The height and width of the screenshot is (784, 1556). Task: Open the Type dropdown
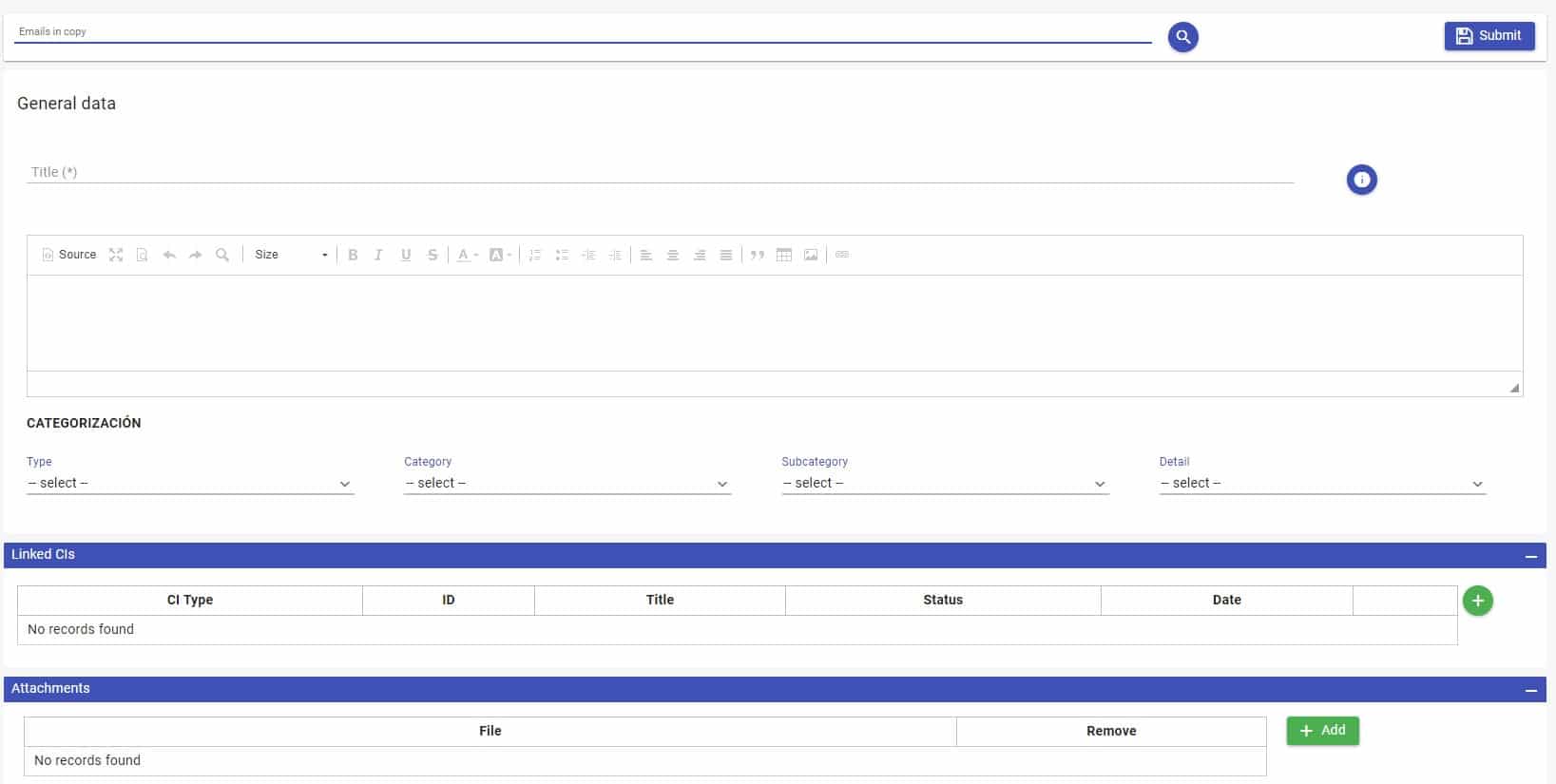190,483
